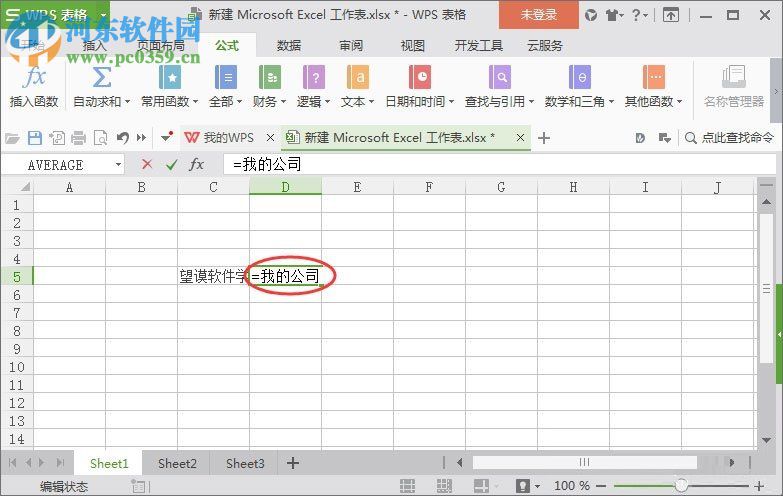Click the 自动求和 (AutoSum) sigma icon
The image size is (783, 496).
pos(101,77)
